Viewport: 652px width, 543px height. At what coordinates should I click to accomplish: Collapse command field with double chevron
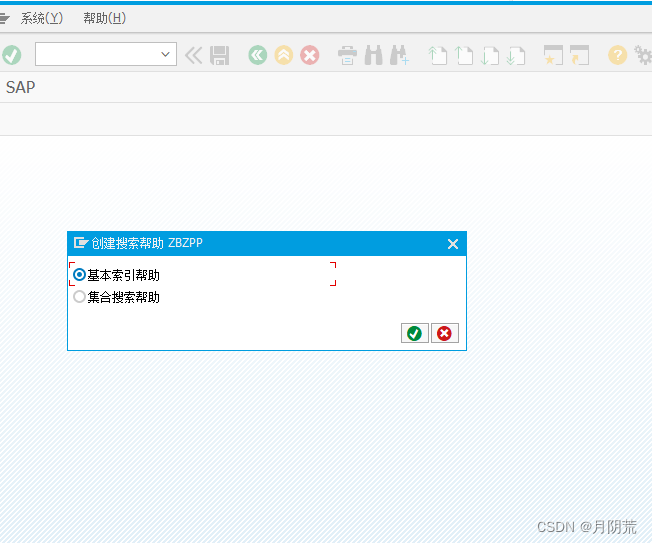click(x=193, y=55)
